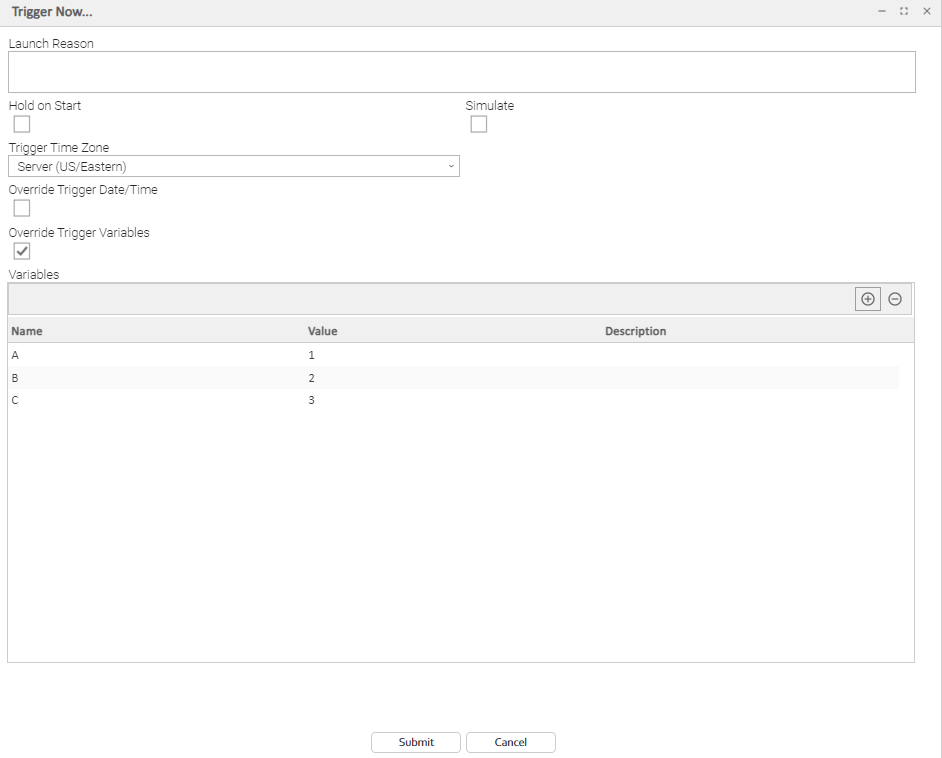Tick the Simulate checkbox

[x=479, y=124]
